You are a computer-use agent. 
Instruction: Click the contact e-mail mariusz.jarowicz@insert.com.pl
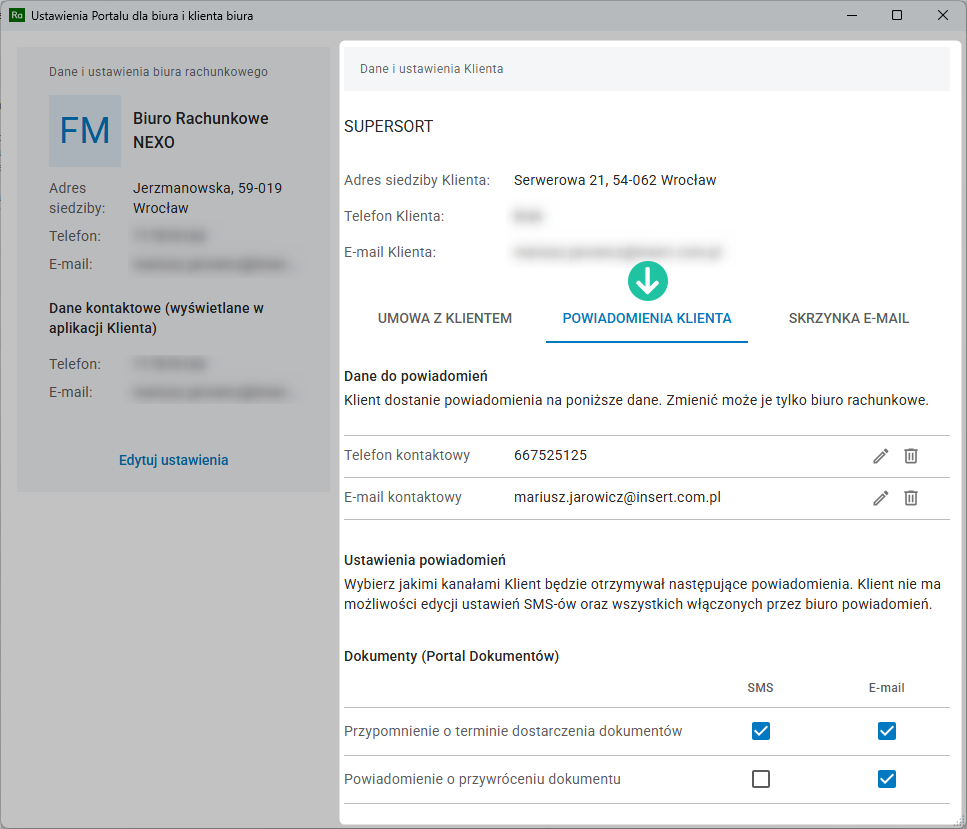coord(617,497)
